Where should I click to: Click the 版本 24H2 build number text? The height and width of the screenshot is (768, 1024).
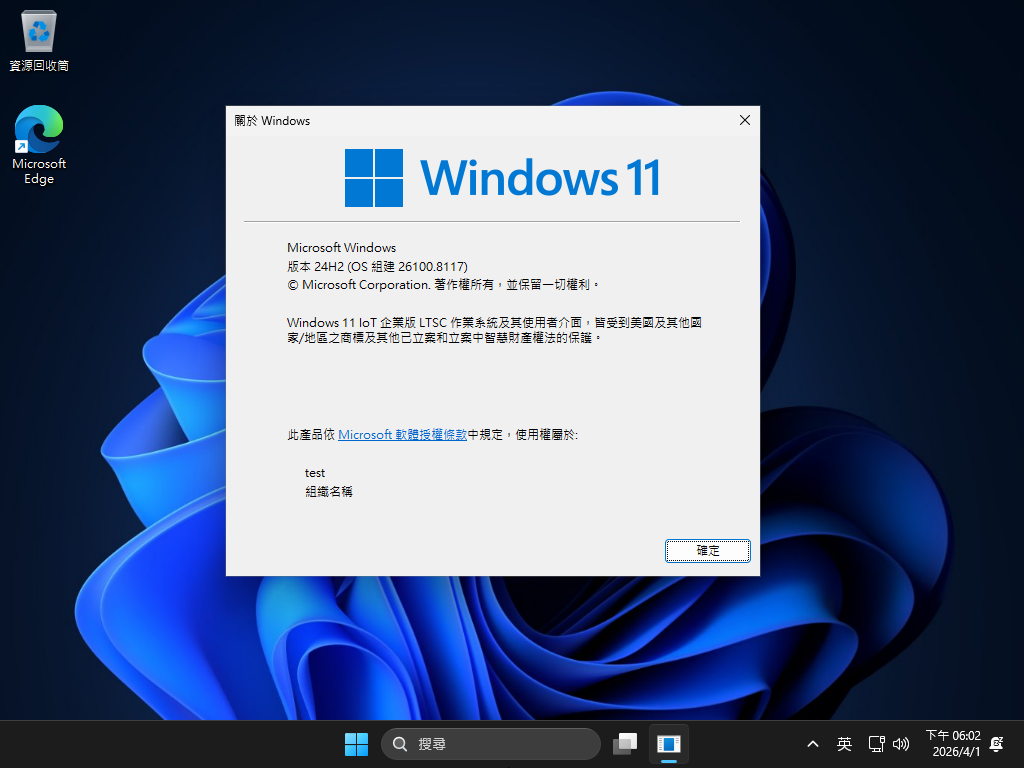(377, 266)
